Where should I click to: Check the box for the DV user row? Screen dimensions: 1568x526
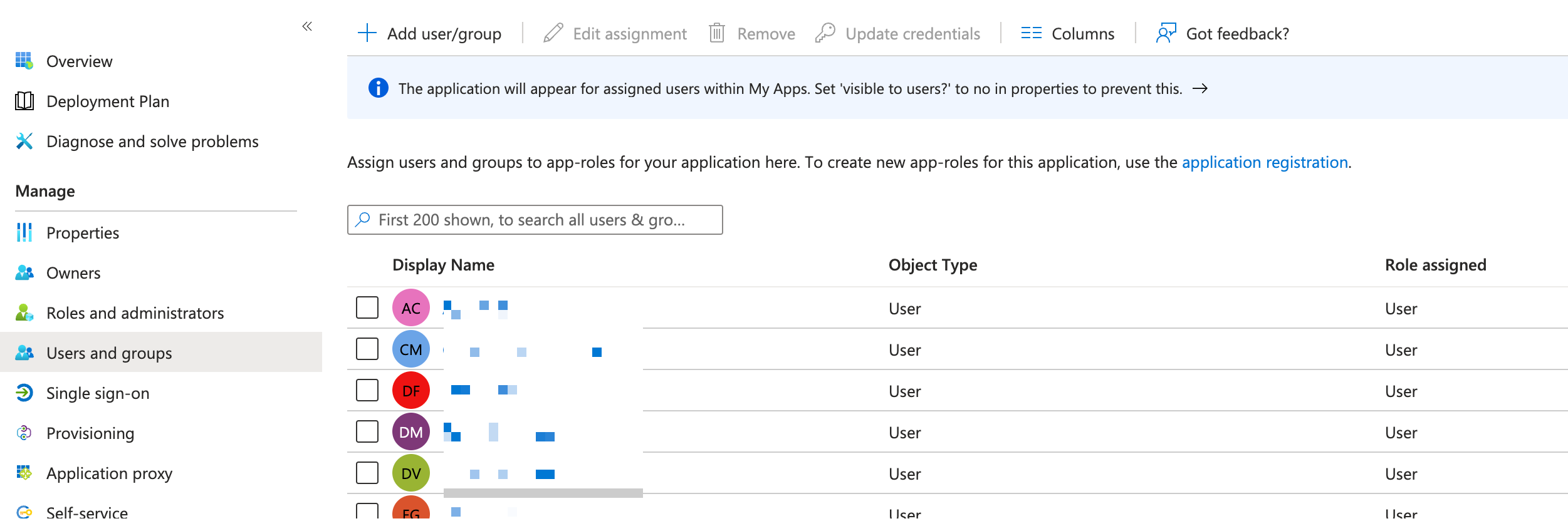click(x=367, y=473)
